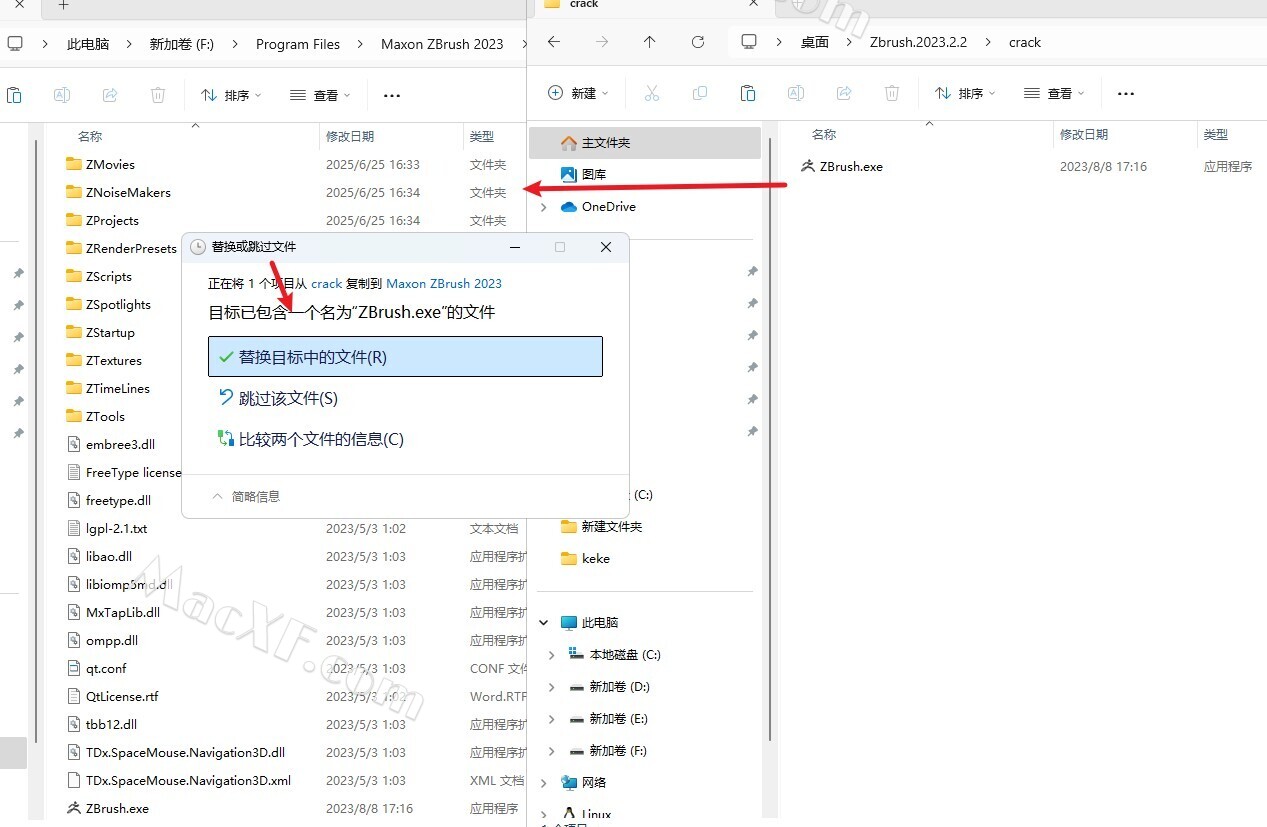Open the three-dot menu in the Maxon ZBrush 2023 window
The height and width of the screenshot is (827, 1267).
click(392, 95)
